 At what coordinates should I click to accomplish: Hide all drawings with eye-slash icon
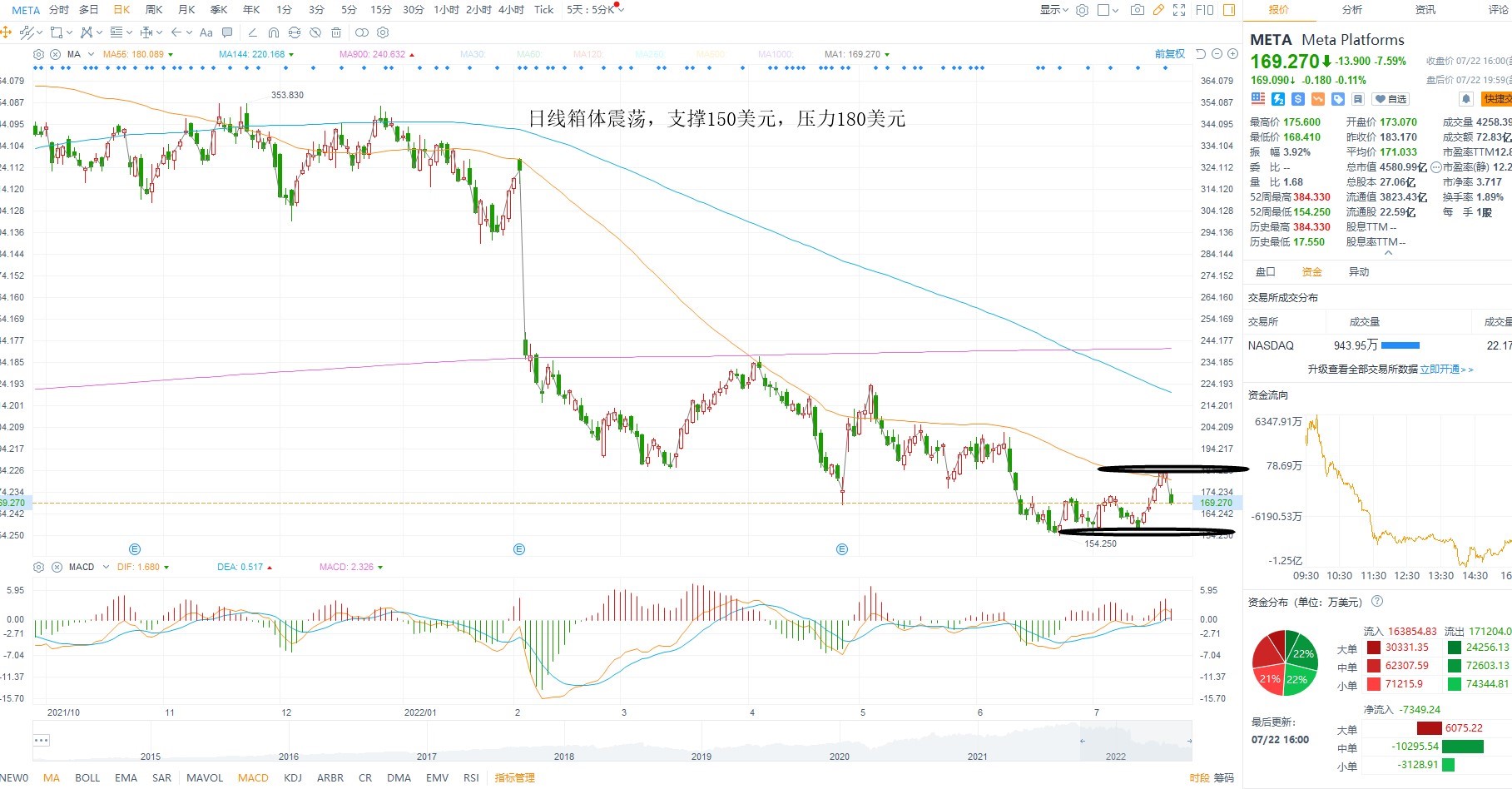315,32
